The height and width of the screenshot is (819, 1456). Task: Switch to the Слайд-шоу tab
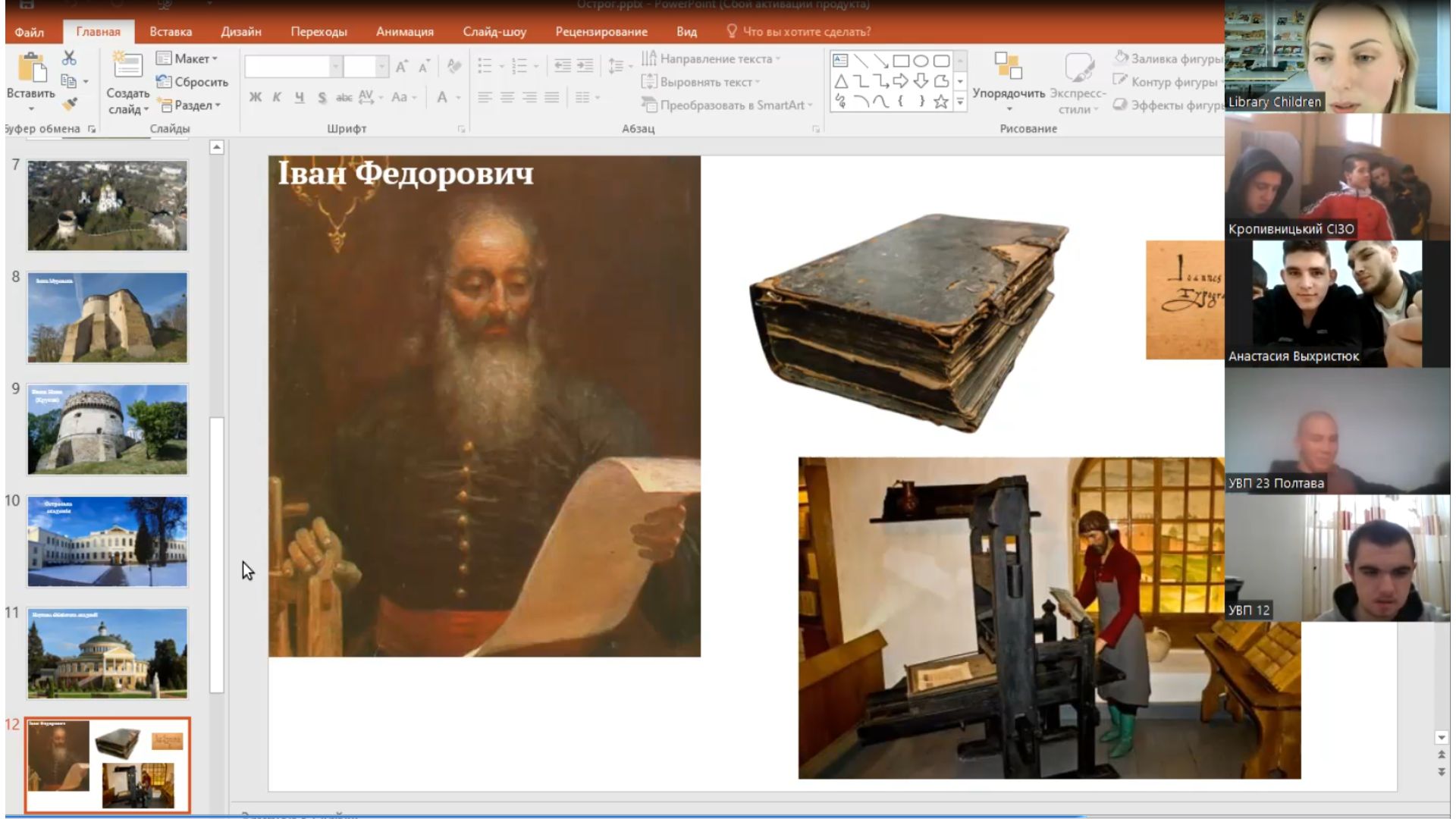coord(494,31)
